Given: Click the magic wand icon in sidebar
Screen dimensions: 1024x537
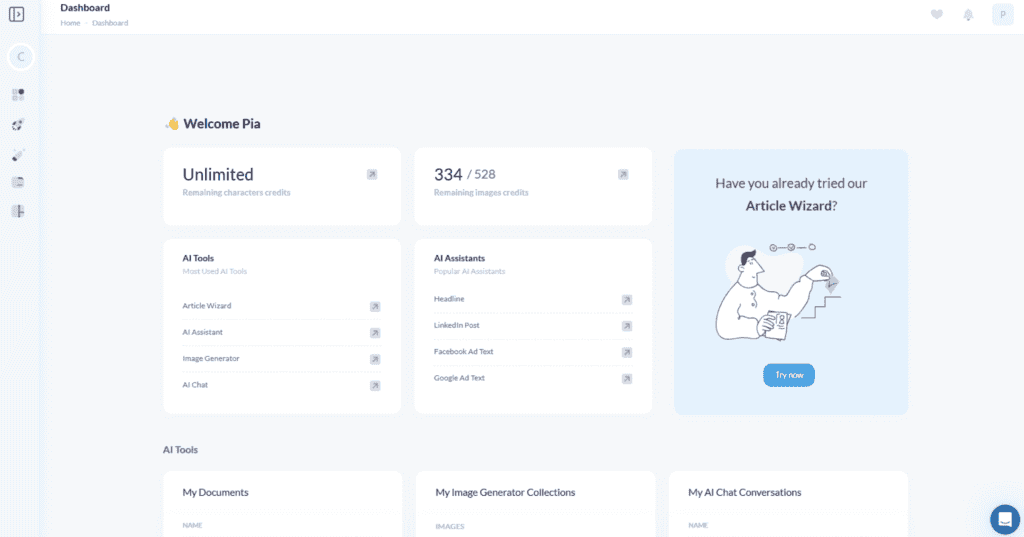Looking at the screenshot, I should (18, 154).
